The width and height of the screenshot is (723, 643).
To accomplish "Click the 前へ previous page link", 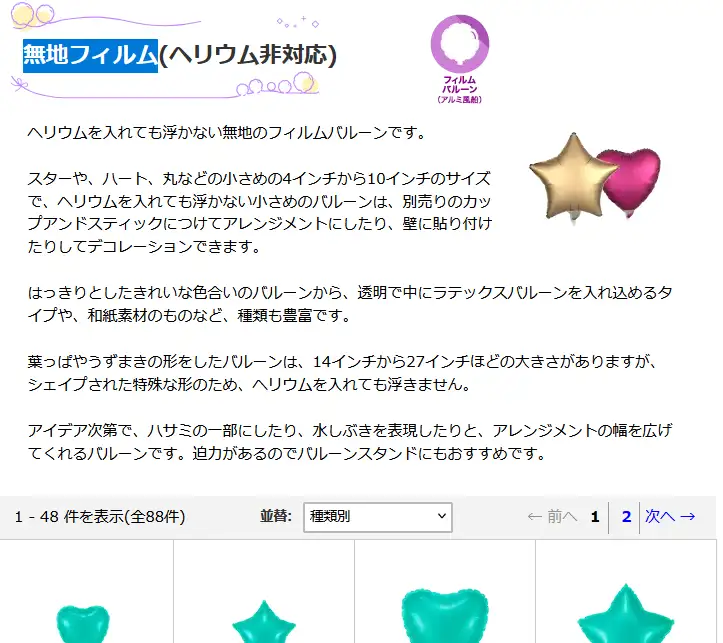I will pyautogui.click(x=552, y=517).
